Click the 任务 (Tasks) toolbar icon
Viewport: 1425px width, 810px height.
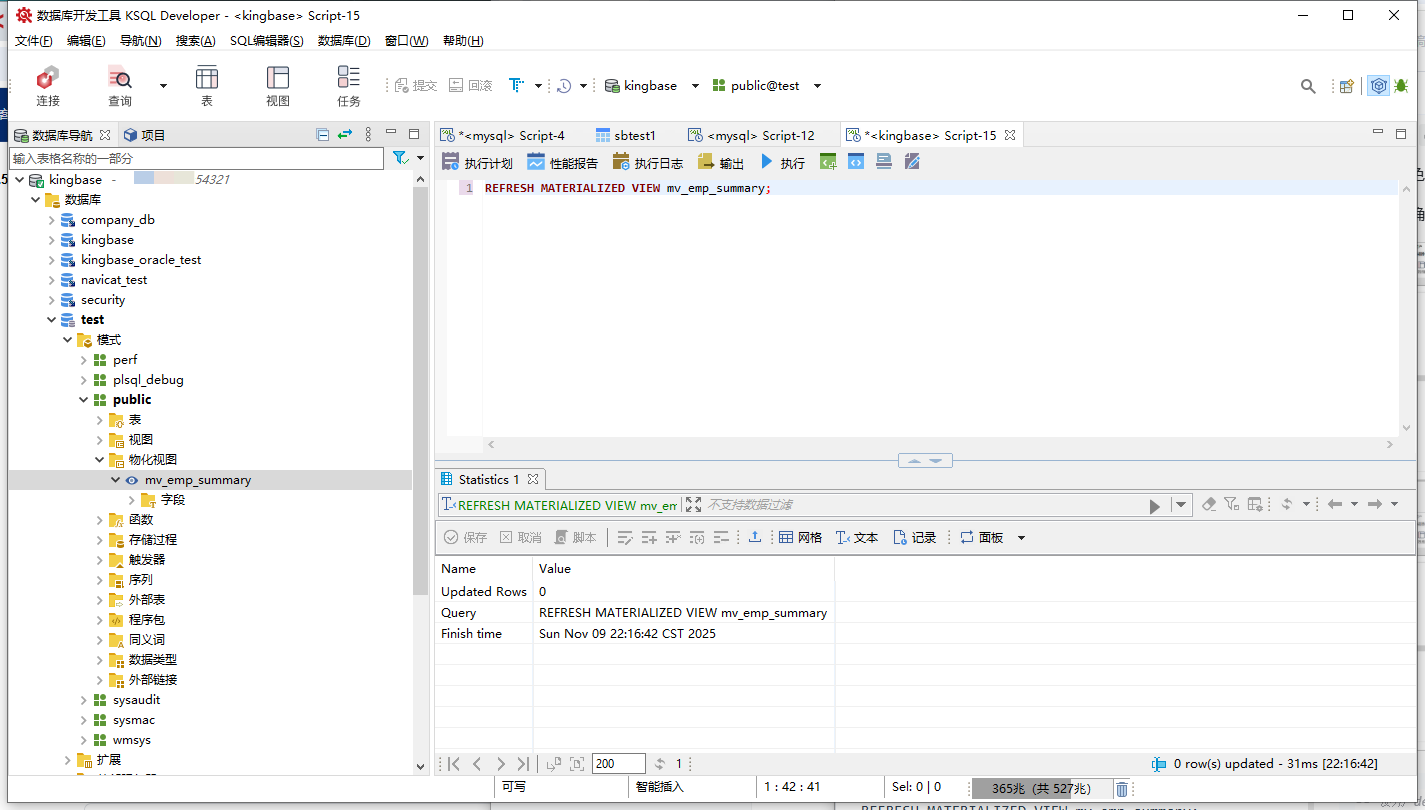coord(348,85)
